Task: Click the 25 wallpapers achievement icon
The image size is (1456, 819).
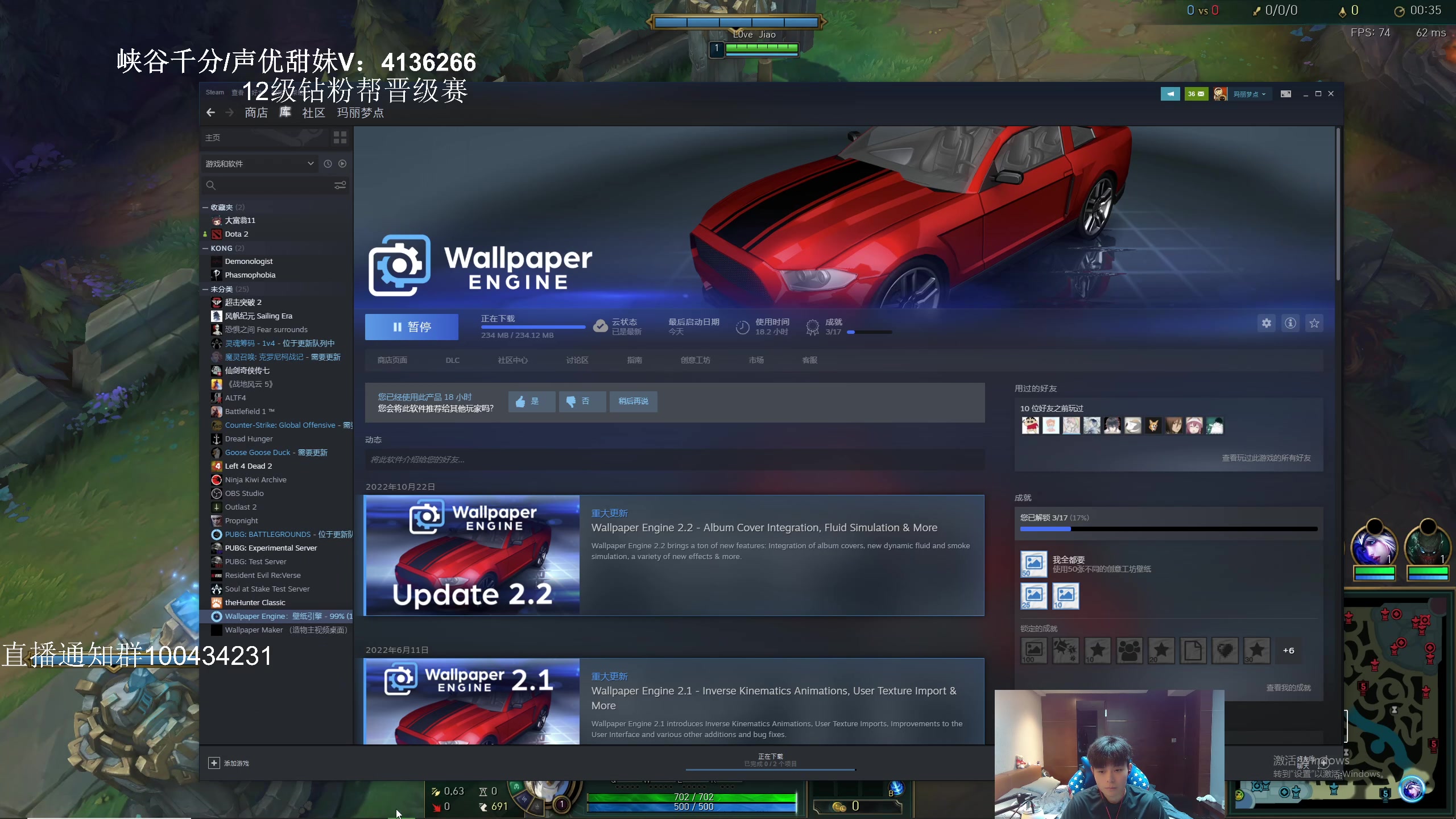Action: pyautogui.click(x=1034, y=596)
